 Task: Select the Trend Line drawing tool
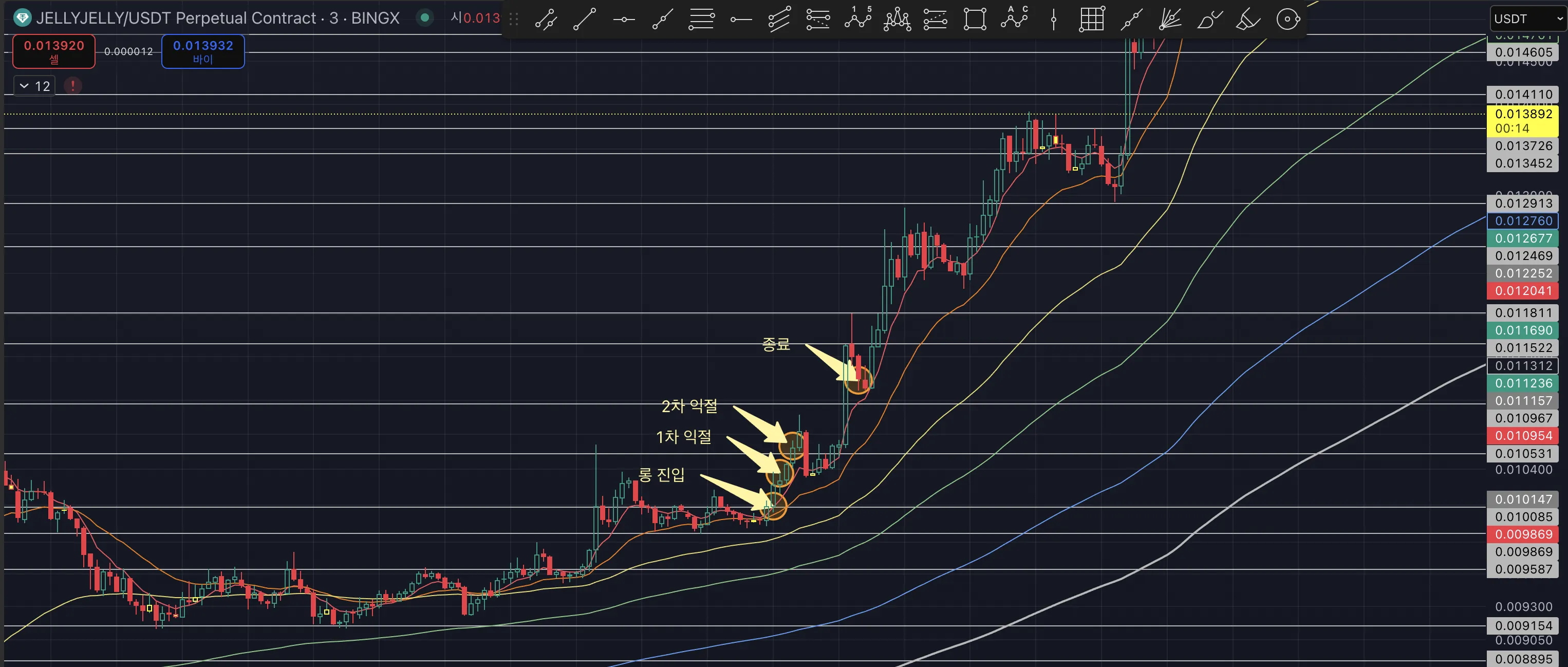tap(585, 19)
